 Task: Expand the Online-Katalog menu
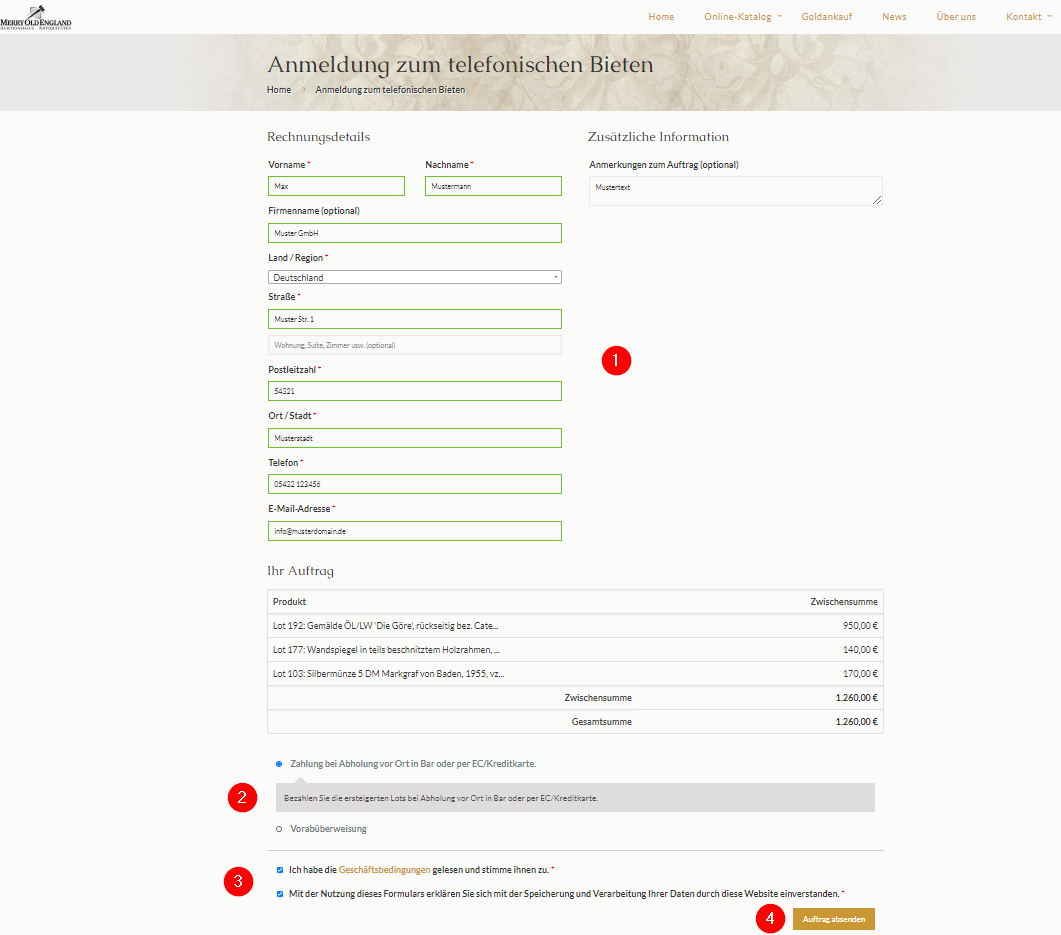click(x=741, y=17)
